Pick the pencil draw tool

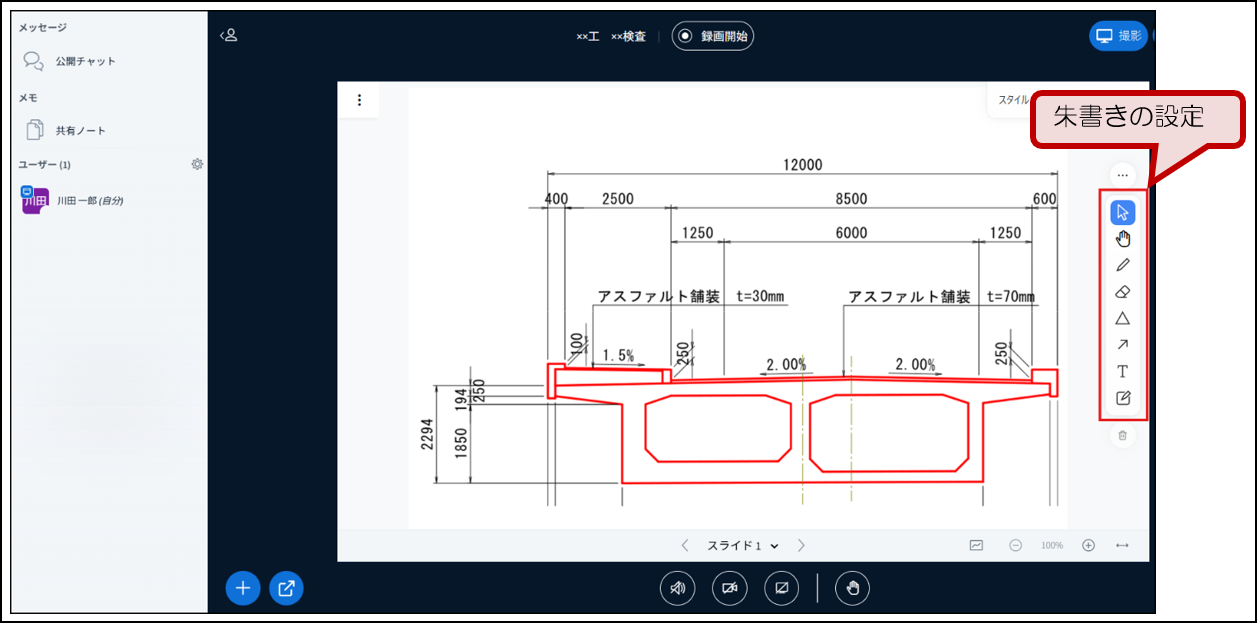(x=1122, y=265)
